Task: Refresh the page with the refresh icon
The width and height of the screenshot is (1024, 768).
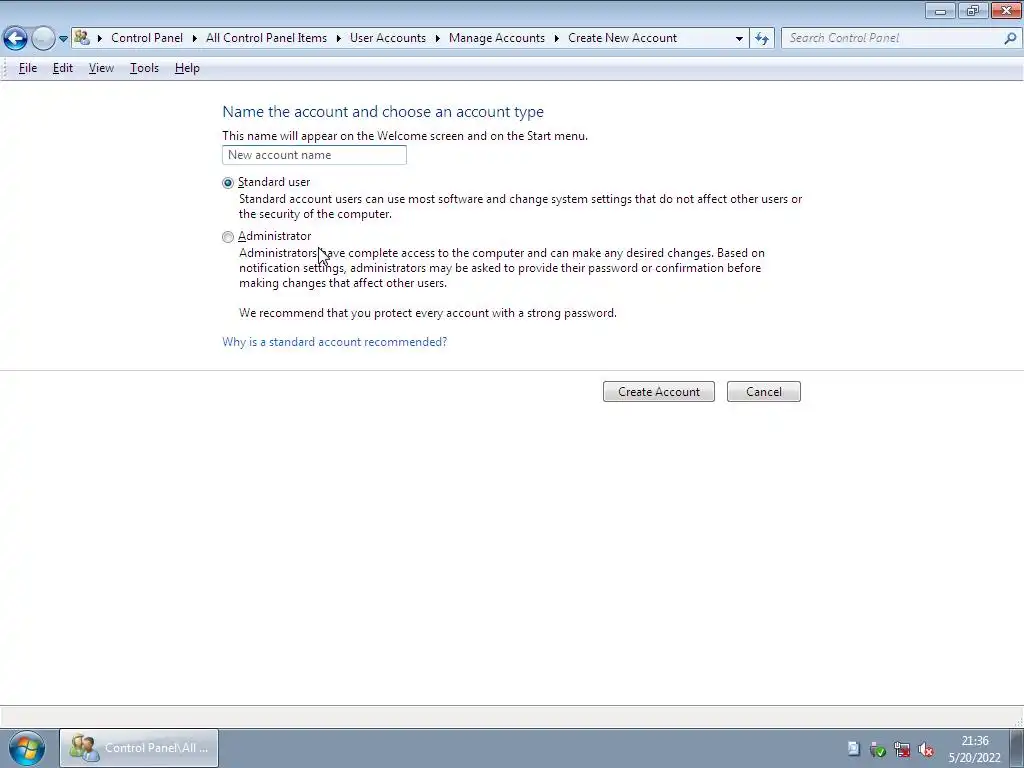Action: pos(761,39)
